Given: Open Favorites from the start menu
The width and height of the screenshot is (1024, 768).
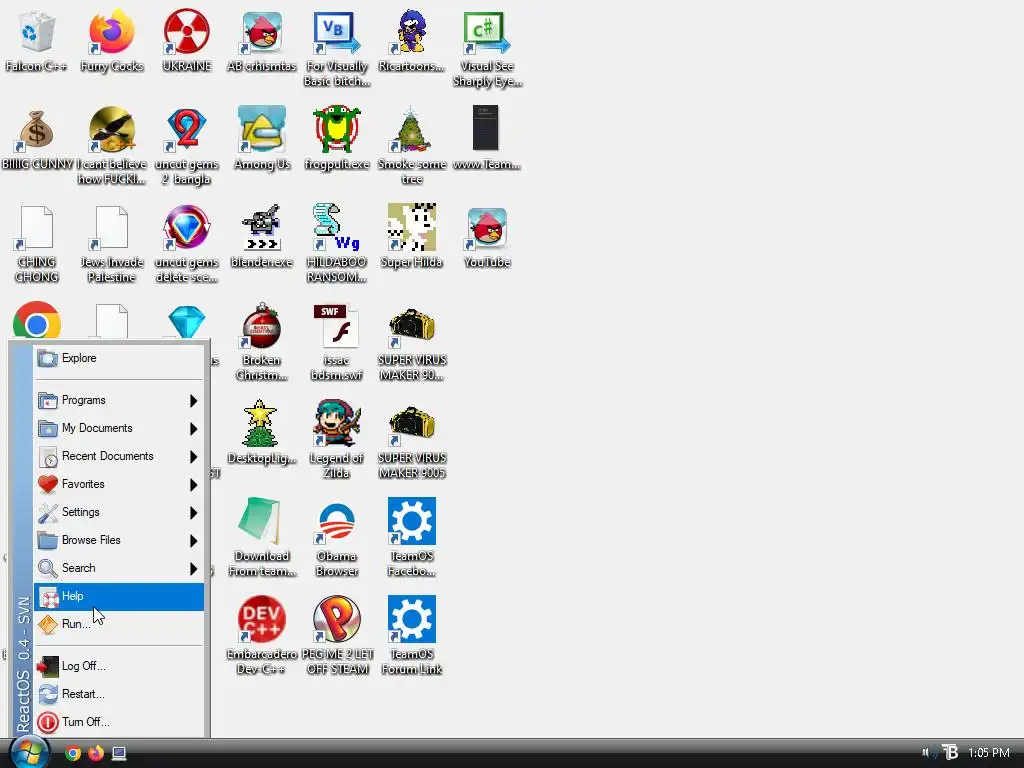Looking at the screenshot, I should coord(119,485).
